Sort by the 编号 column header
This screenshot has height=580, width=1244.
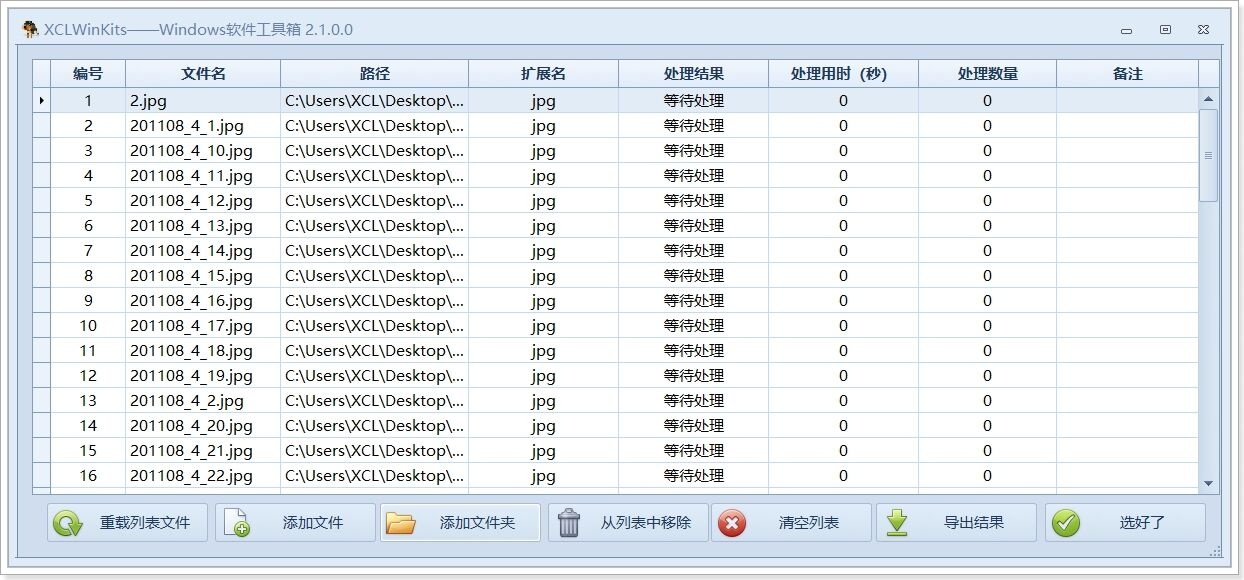click(88, 74)
